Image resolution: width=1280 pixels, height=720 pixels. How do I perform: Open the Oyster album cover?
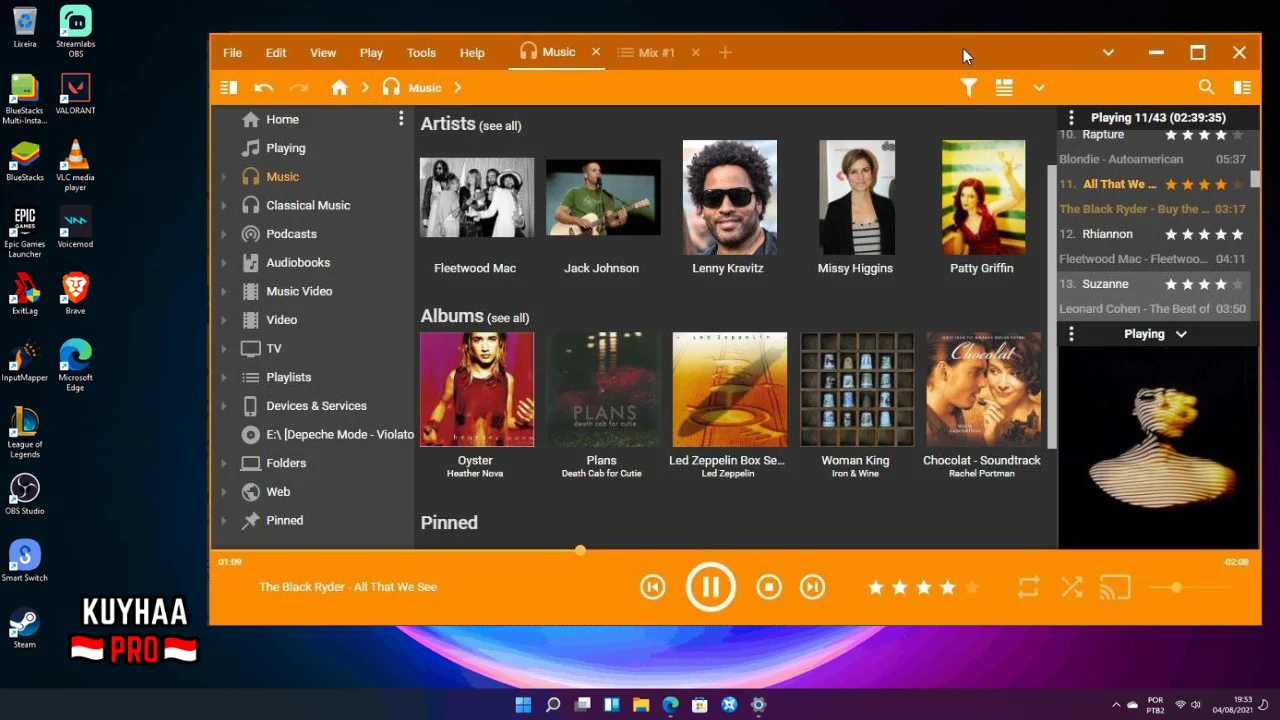pos(477,389)
